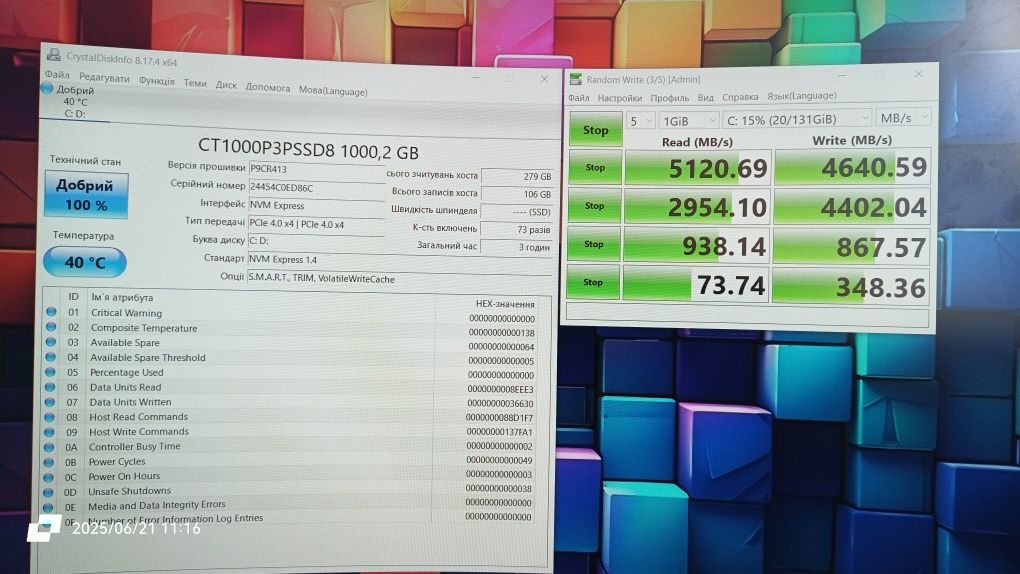Click the power on count 73 разів
Screen dimensions: 1020x574
click(x=517, y=229)
